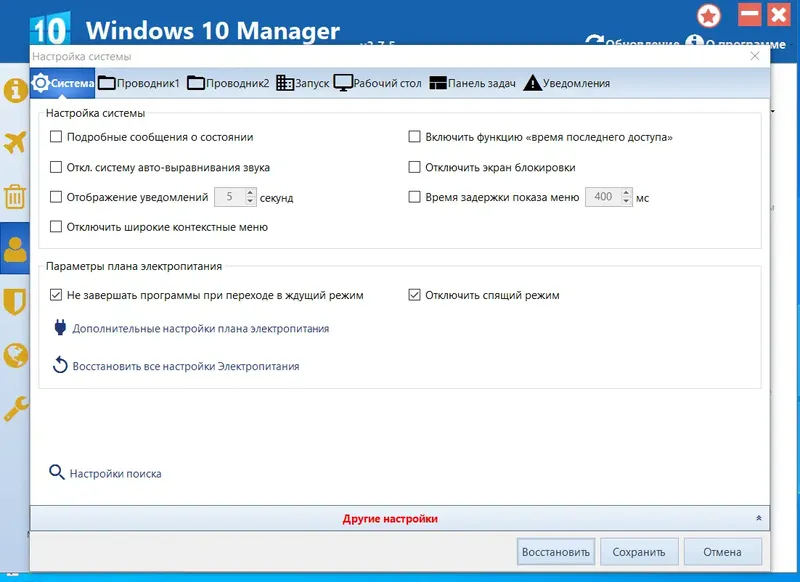This screenshot has width=800, height=582.
Task: Click the Сохранить button
Action: click(x=639, y=552)
